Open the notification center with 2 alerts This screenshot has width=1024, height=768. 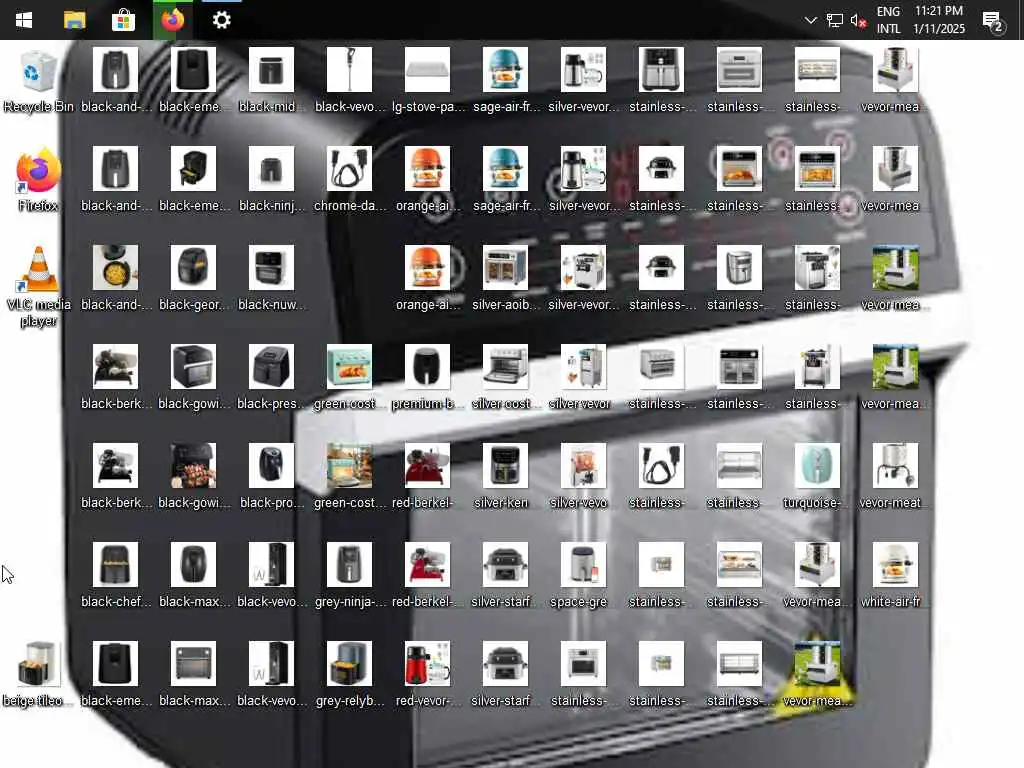click(x=993, y=21)
